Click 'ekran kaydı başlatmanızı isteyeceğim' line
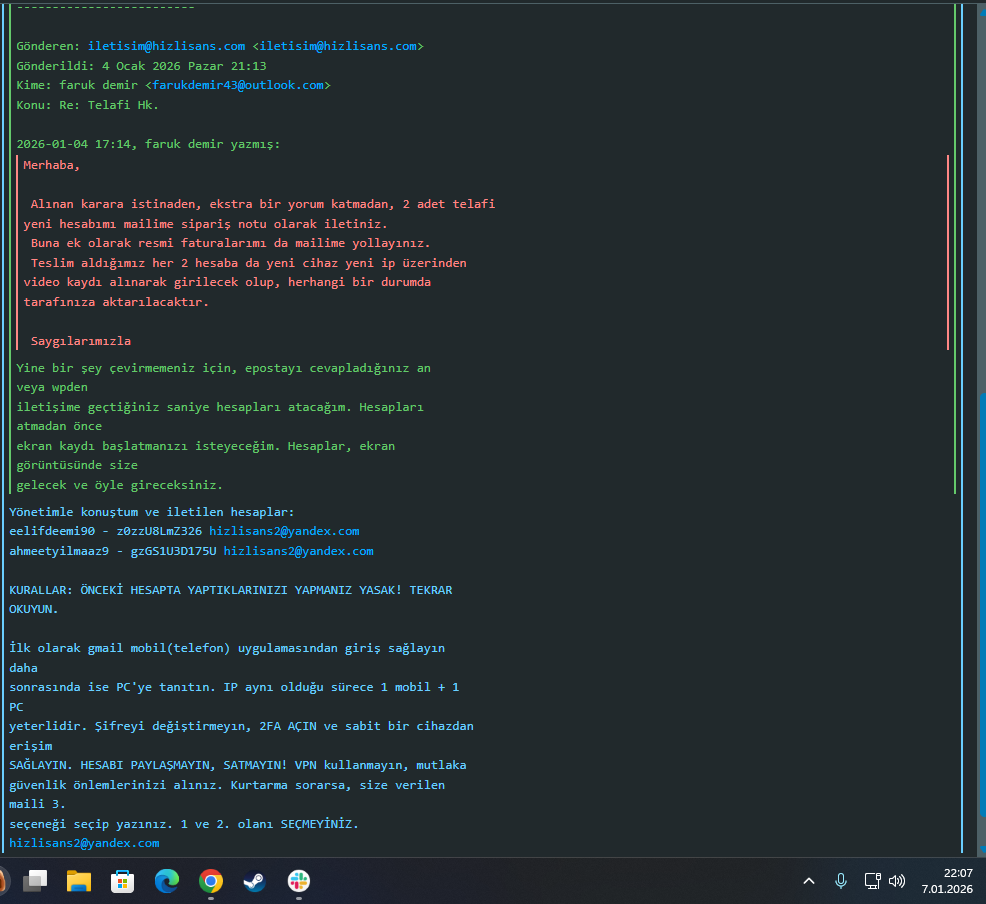 [x=206, y=446]
